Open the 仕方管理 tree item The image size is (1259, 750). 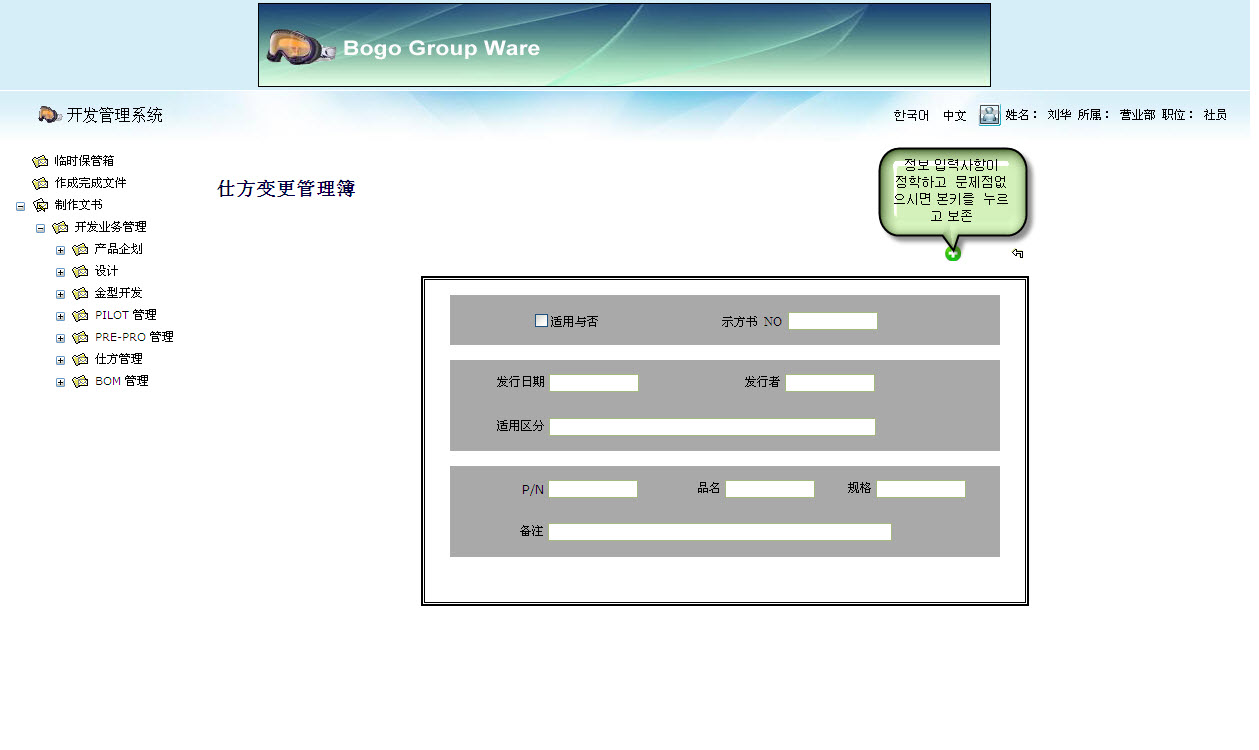pyautogui.click(x=118, y=359)
